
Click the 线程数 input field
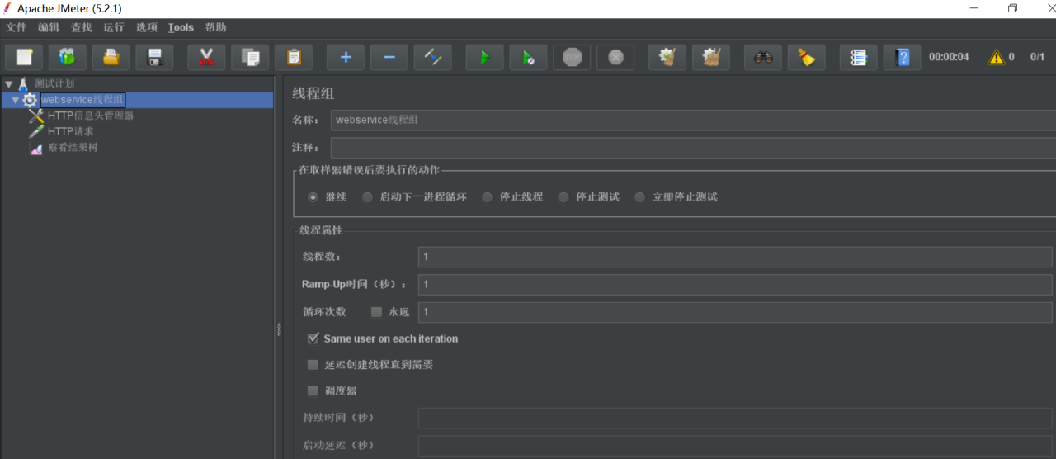click(x=735, y=257)
